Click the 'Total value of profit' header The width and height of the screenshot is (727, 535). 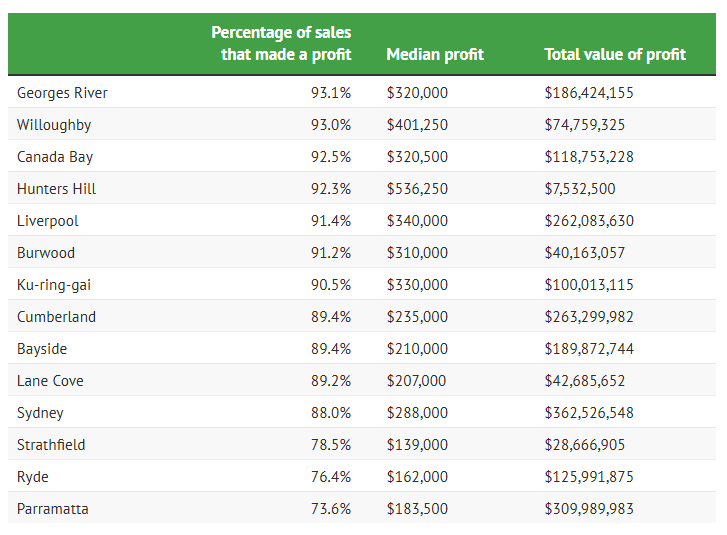pos(615,54)
